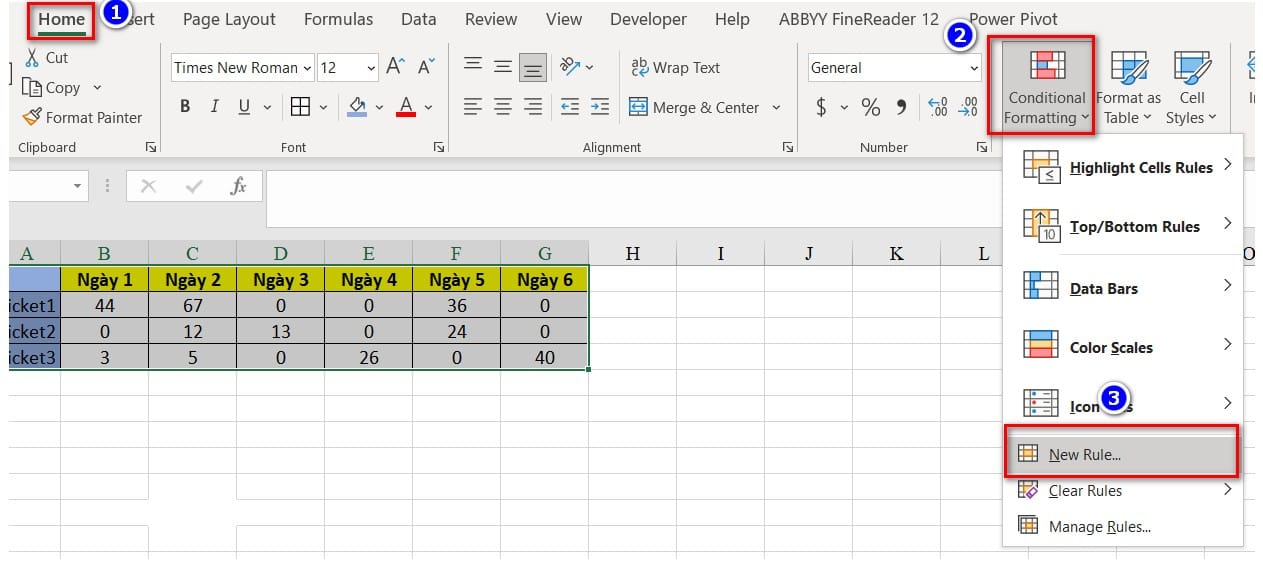Open Format as Table gallery
This screenshot has width=1263, height=565.
coord(1129,87)
